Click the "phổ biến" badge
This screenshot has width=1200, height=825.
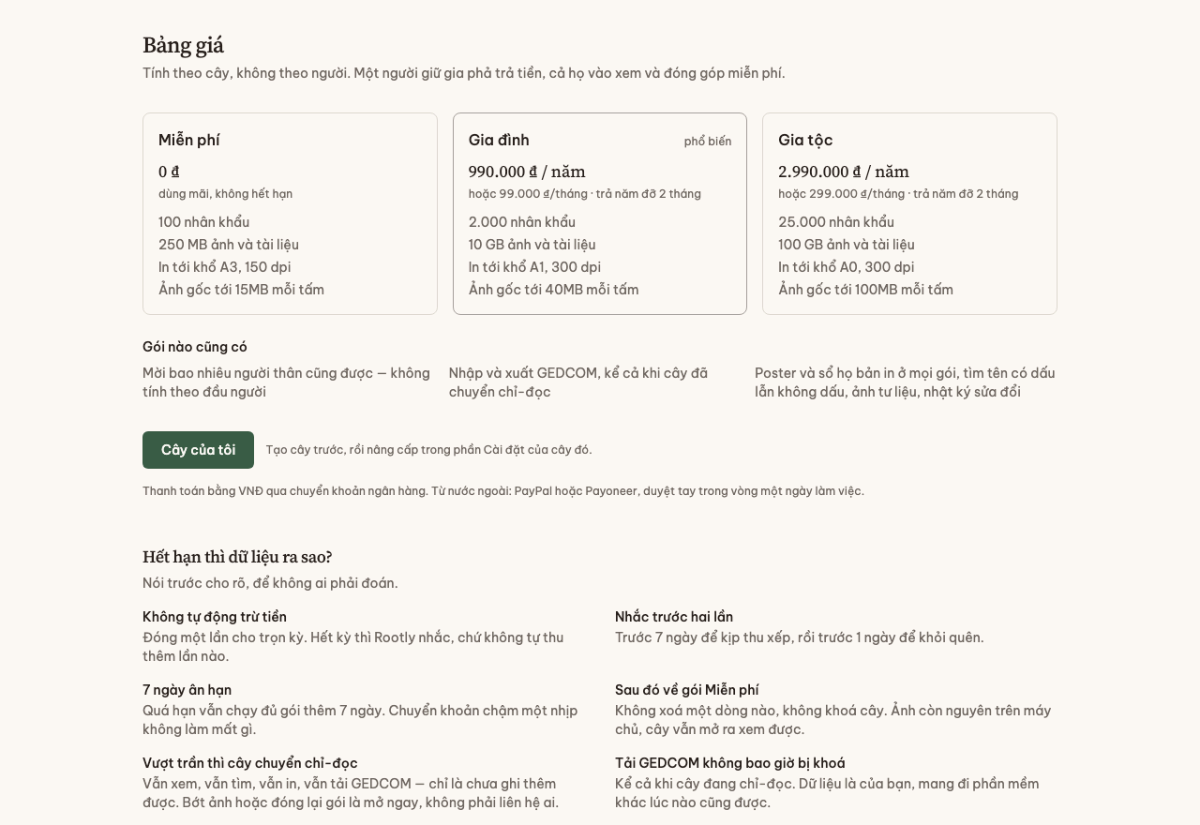coord(708,141)
